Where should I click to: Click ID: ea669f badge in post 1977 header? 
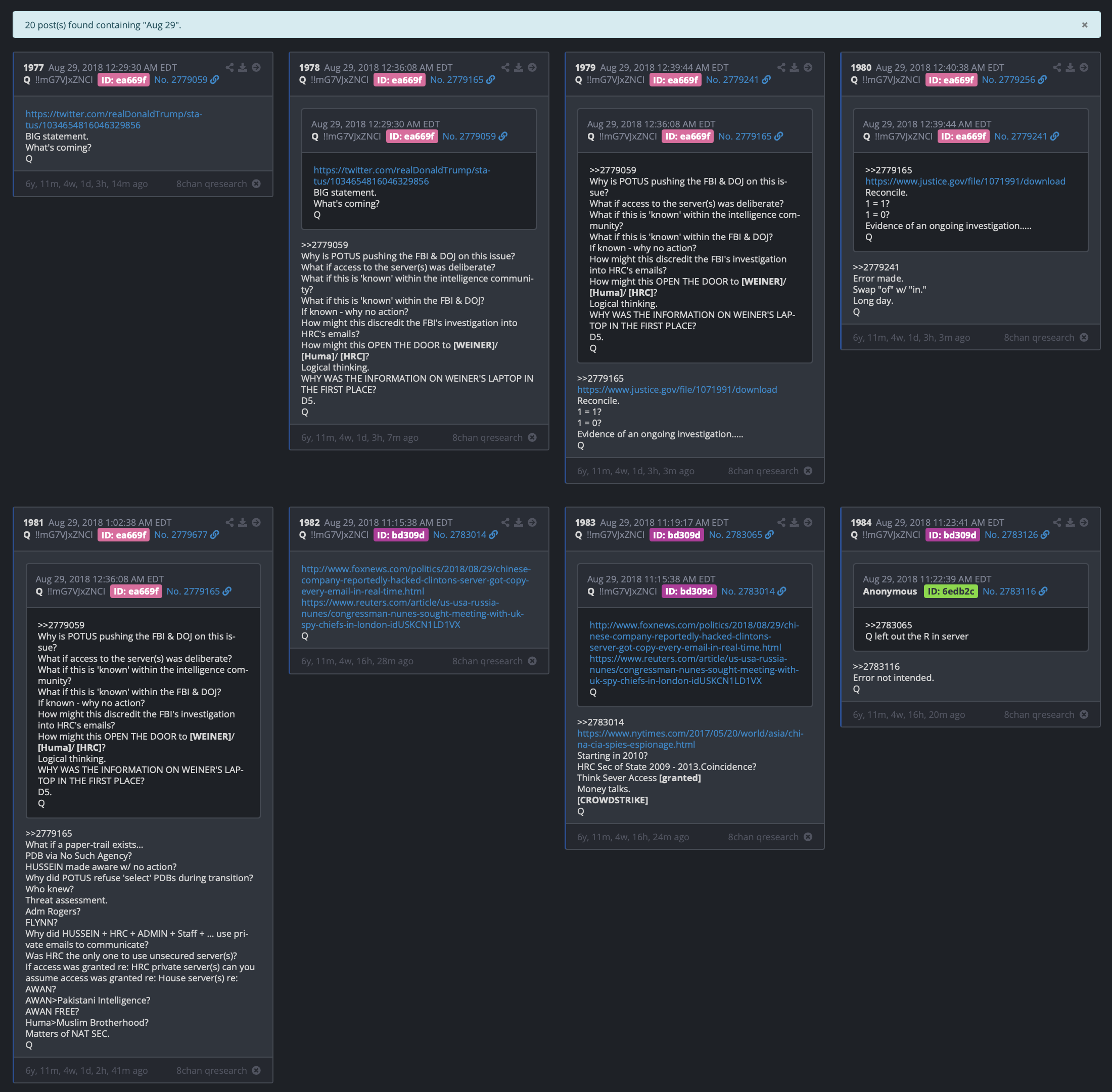click(123, 80)
